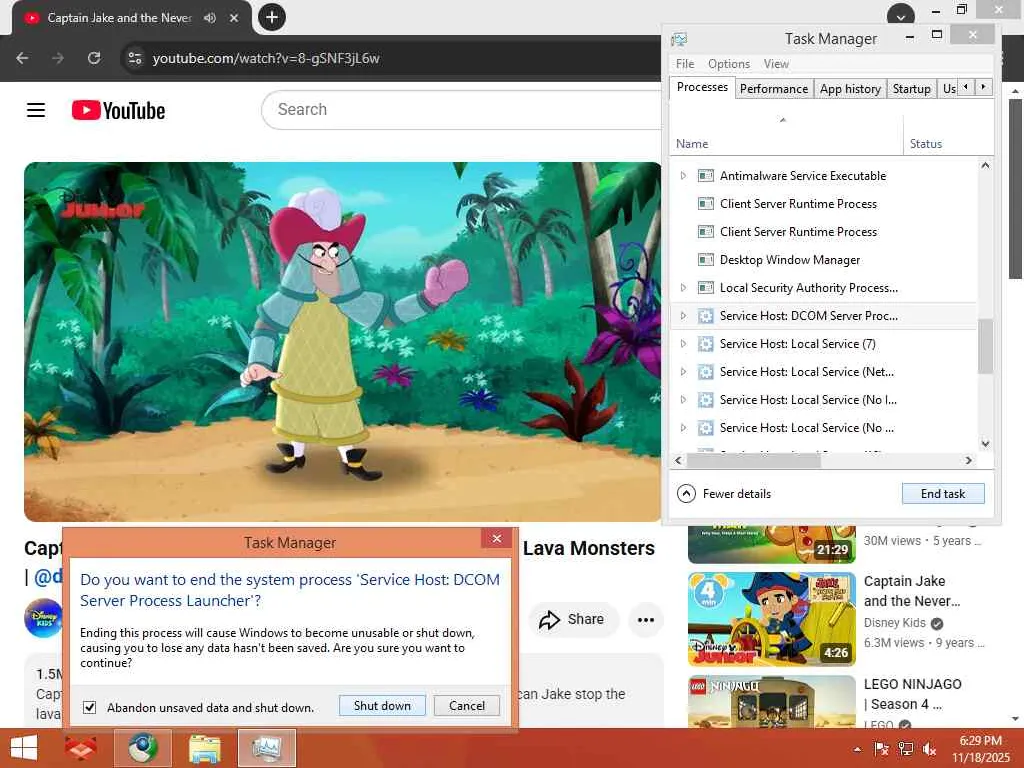
Task: Click the browser forward arrow
Action: point(58,58)
